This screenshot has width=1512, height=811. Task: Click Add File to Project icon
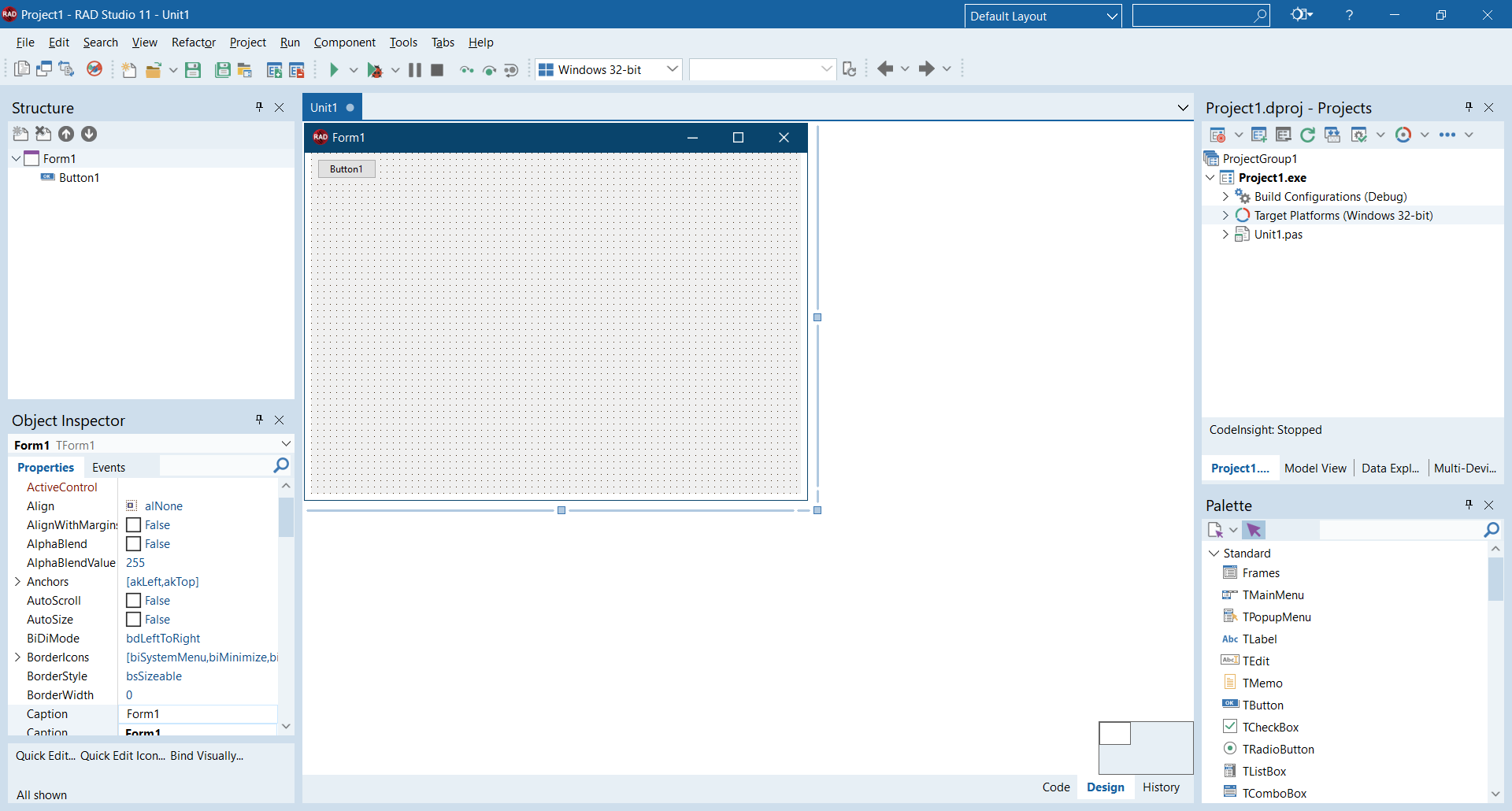tap(274, 69)
